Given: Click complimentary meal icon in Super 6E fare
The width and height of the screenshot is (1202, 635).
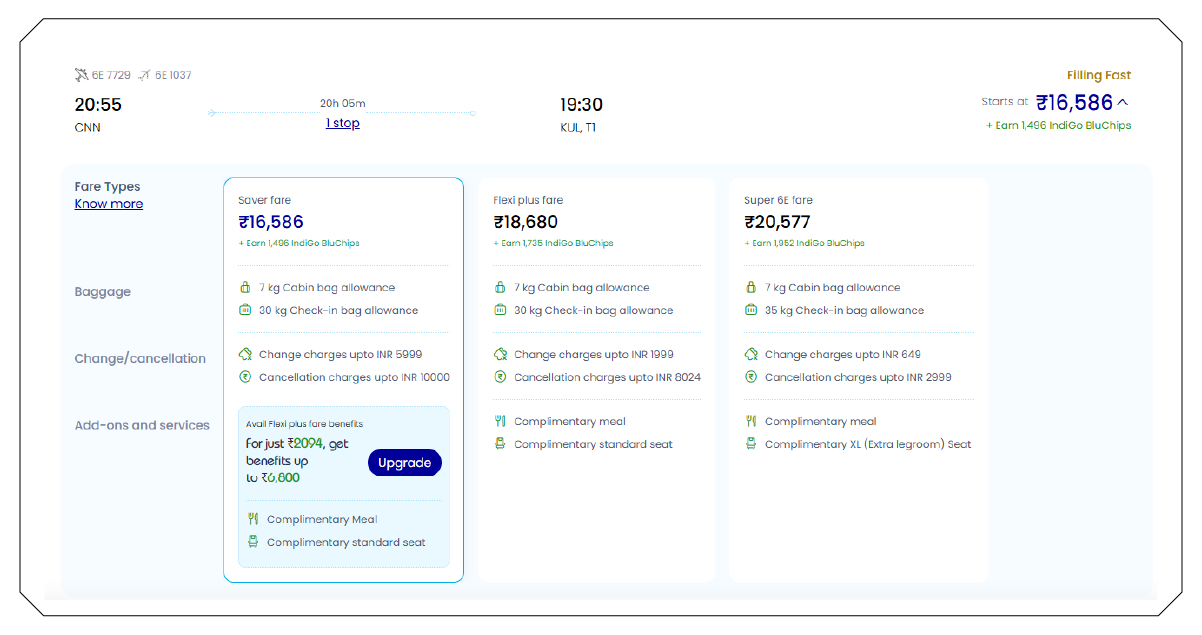Looking at the screenshot, I should pyautogui.click(x=751, y=421).
